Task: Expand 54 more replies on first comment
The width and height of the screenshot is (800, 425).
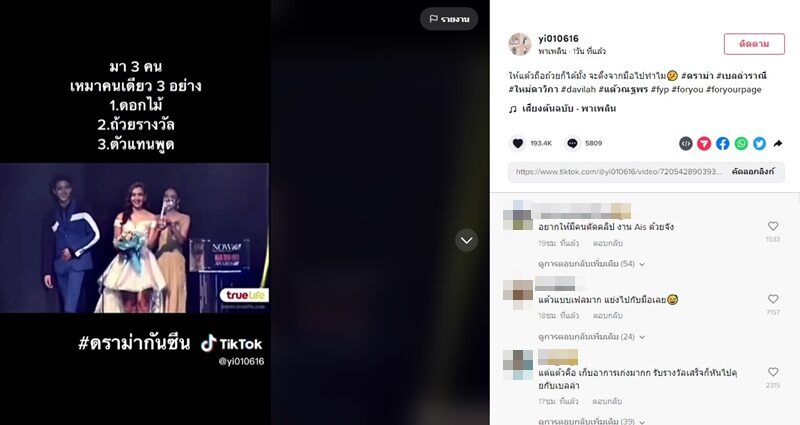Action: click(x=591, y=264)
